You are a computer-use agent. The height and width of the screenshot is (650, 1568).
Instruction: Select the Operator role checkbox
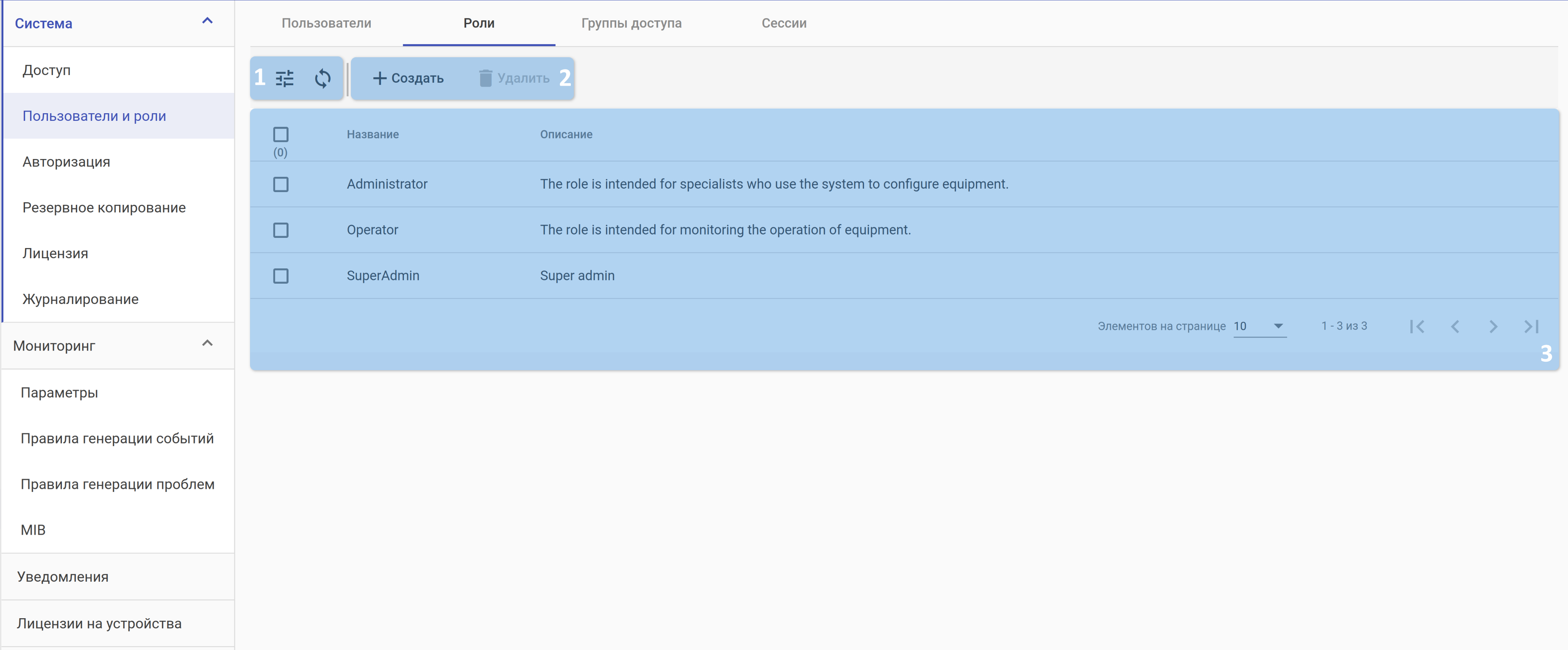point(281,230)
